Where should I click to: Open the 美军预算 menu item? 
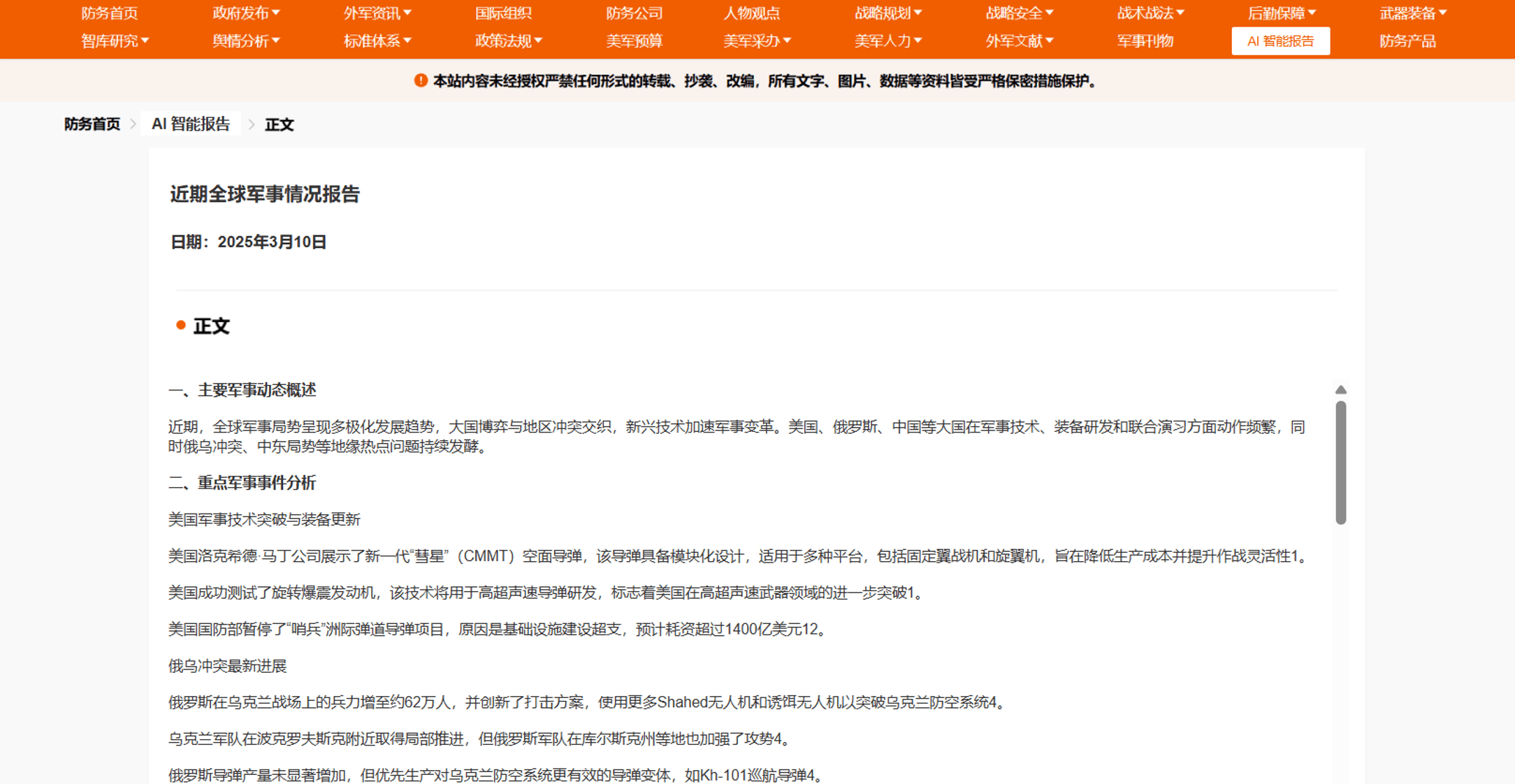coord(634,41)
